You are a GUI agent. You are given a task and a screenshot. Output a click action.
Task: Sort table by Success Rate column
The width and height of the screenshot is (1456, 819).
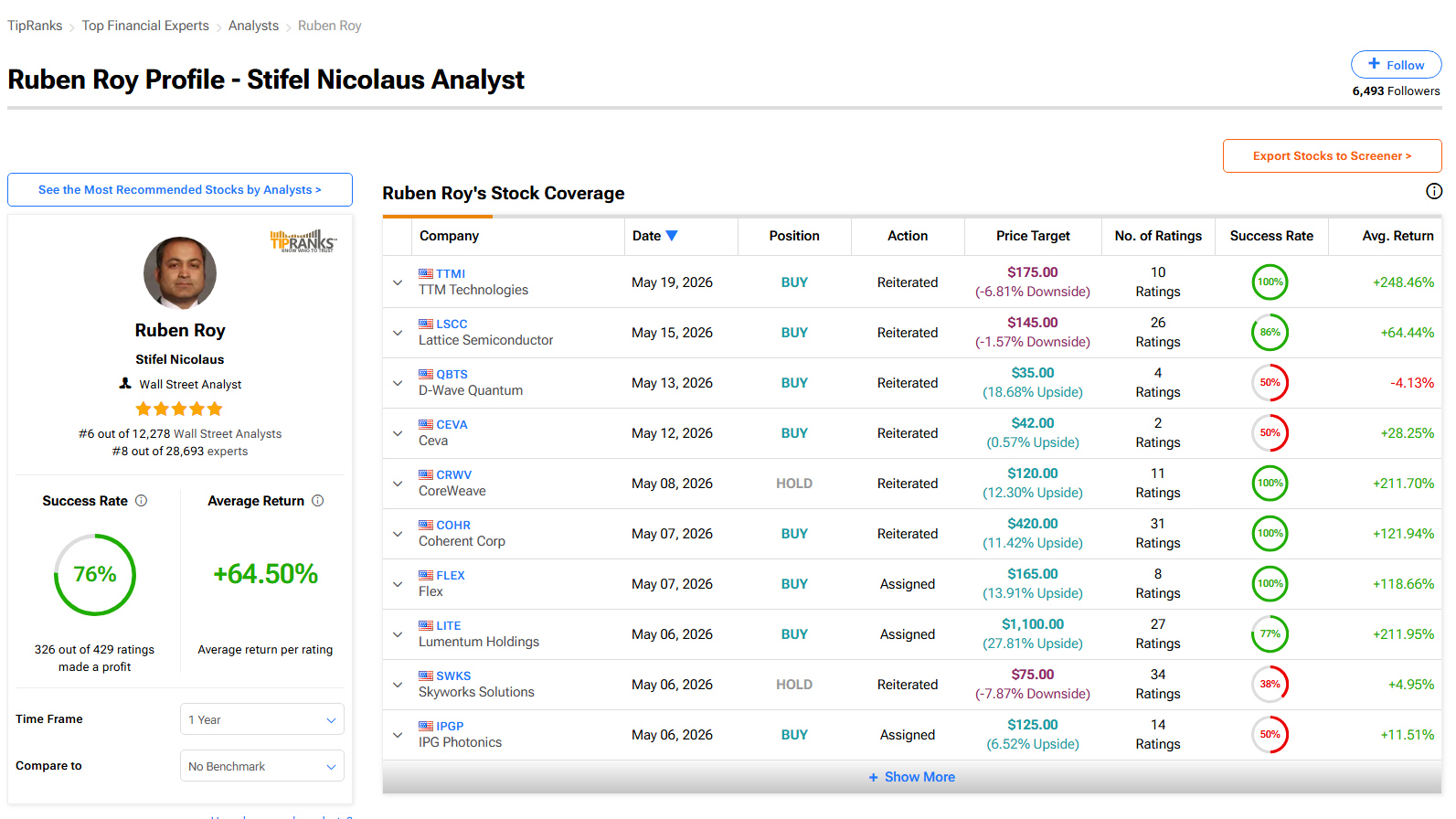(x=1271, y=236)
